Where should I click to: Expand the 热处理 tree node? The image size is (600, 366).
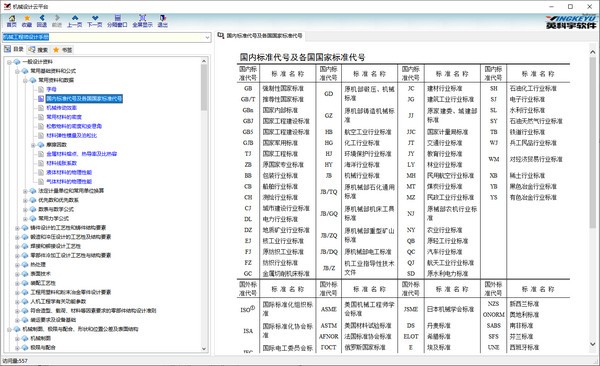(x=17, y=265)
